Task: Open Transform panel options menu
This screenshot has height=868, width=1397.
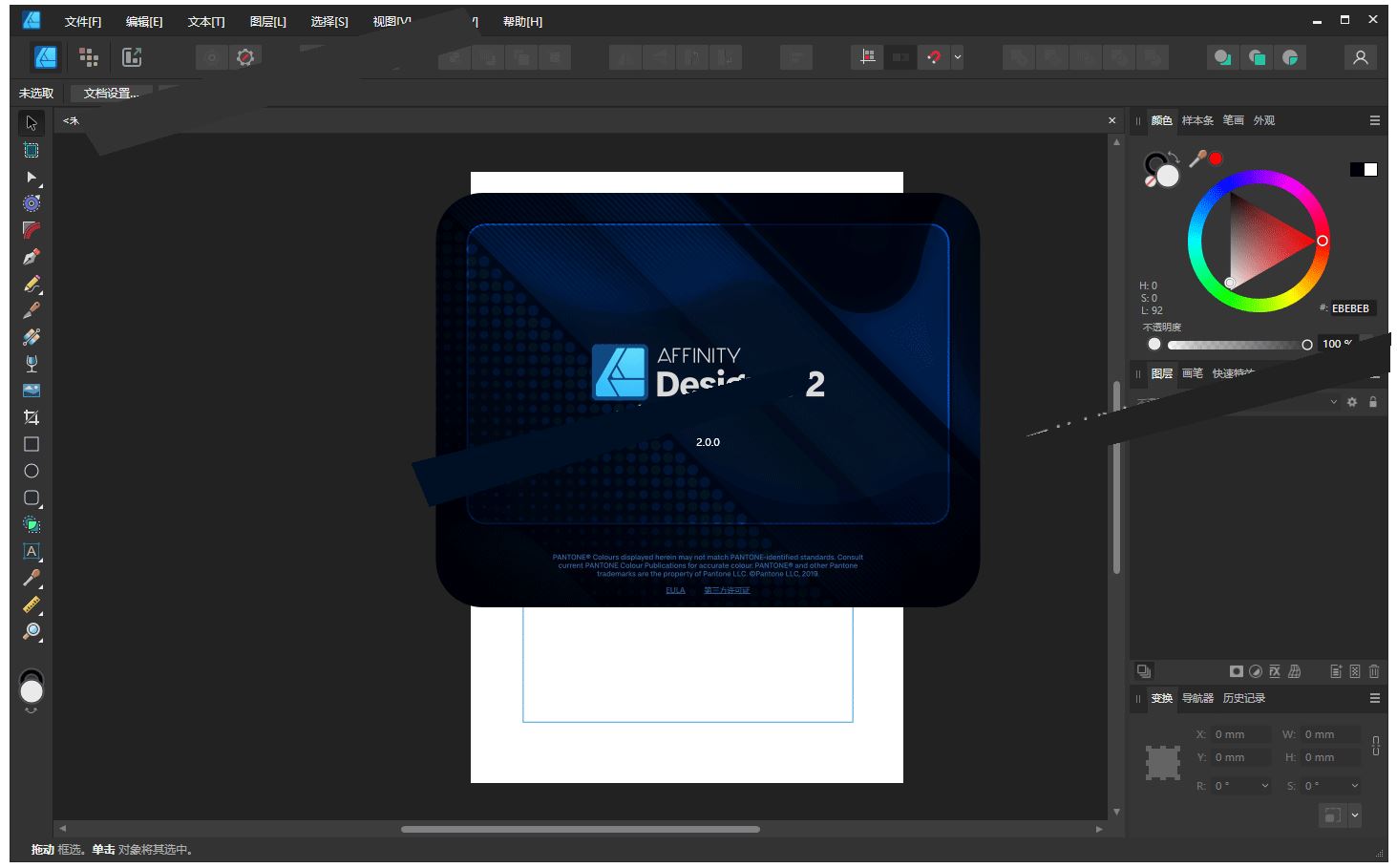Action: [1375, 698]
